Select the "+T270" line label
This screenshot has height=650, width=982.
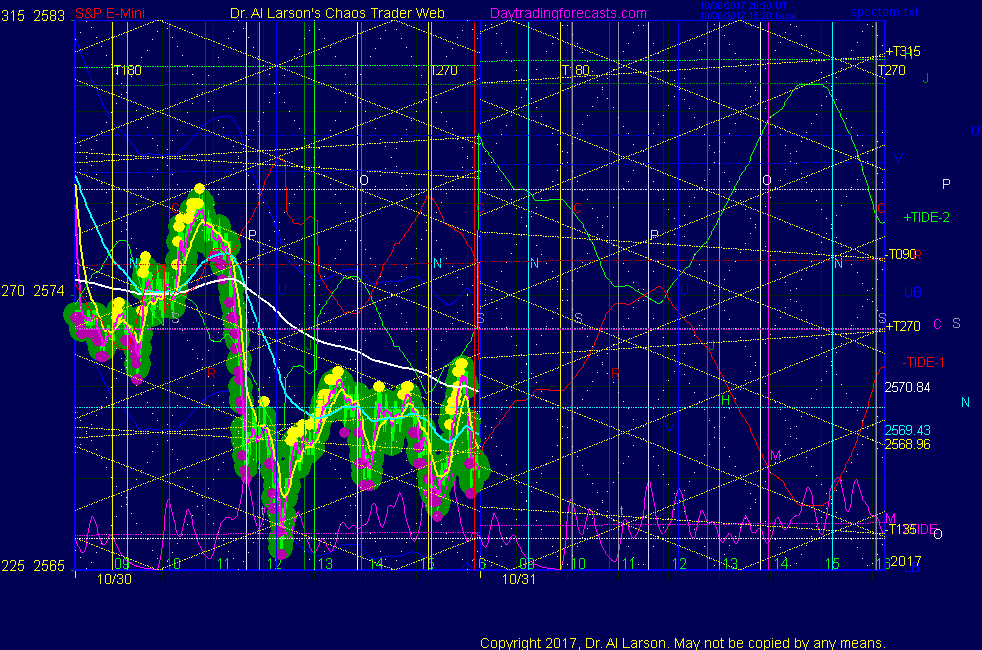pyautogui.click(x=902, y=326)
